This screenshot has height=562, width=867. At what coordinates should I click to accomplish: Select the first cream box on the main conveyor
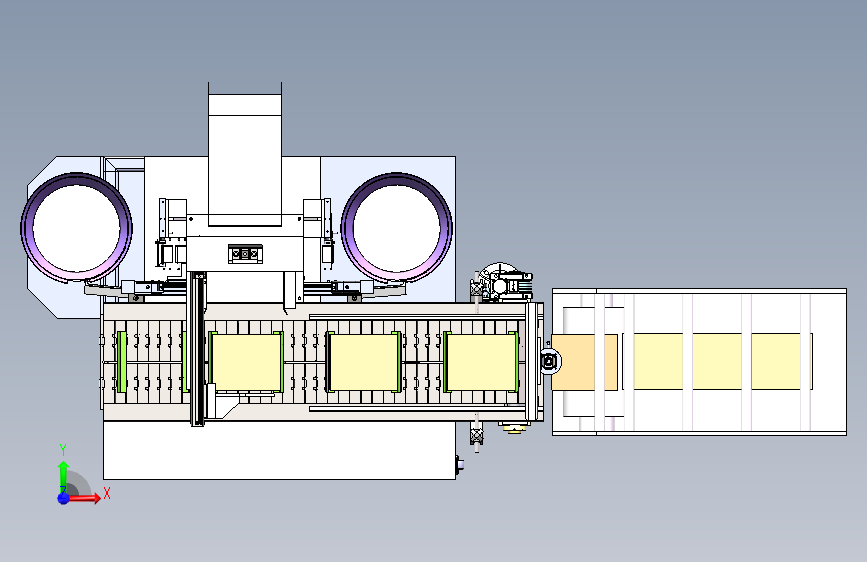point(246,362)
